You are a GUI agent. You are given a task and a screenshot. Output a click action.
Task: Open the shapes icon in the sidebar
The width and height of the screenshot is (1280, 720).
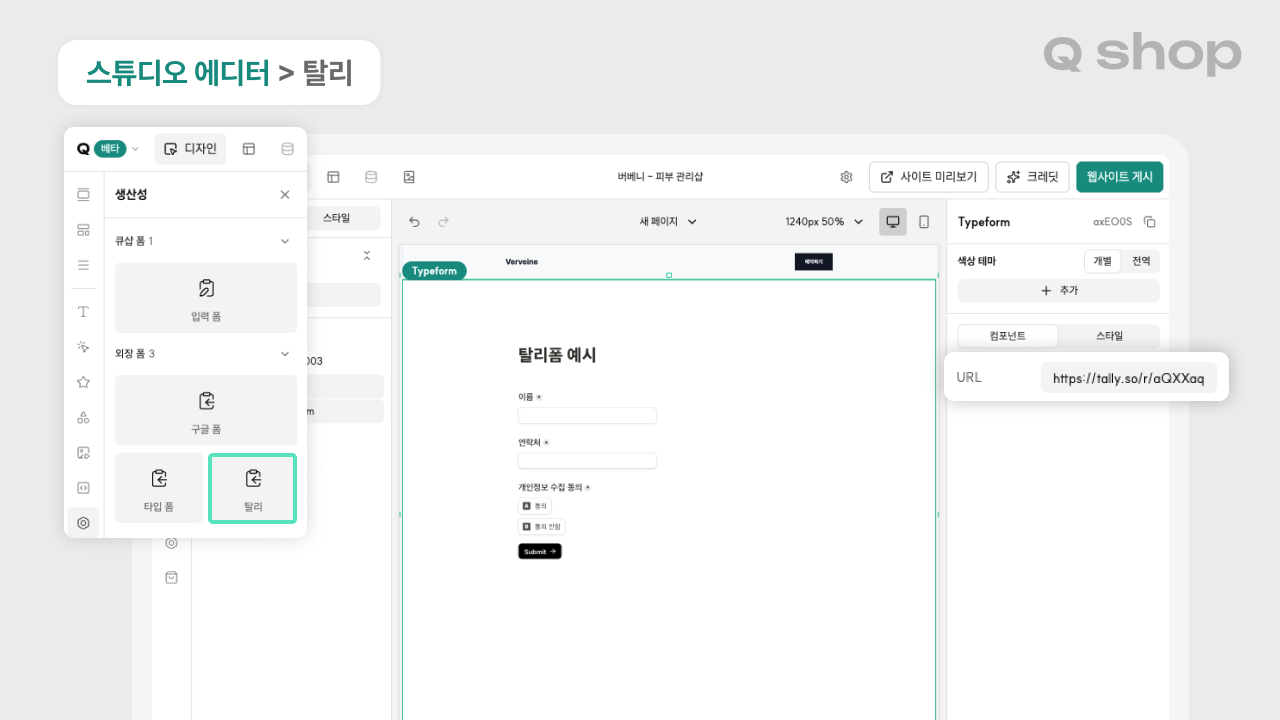pyautogui.click(x=83, y=417)
